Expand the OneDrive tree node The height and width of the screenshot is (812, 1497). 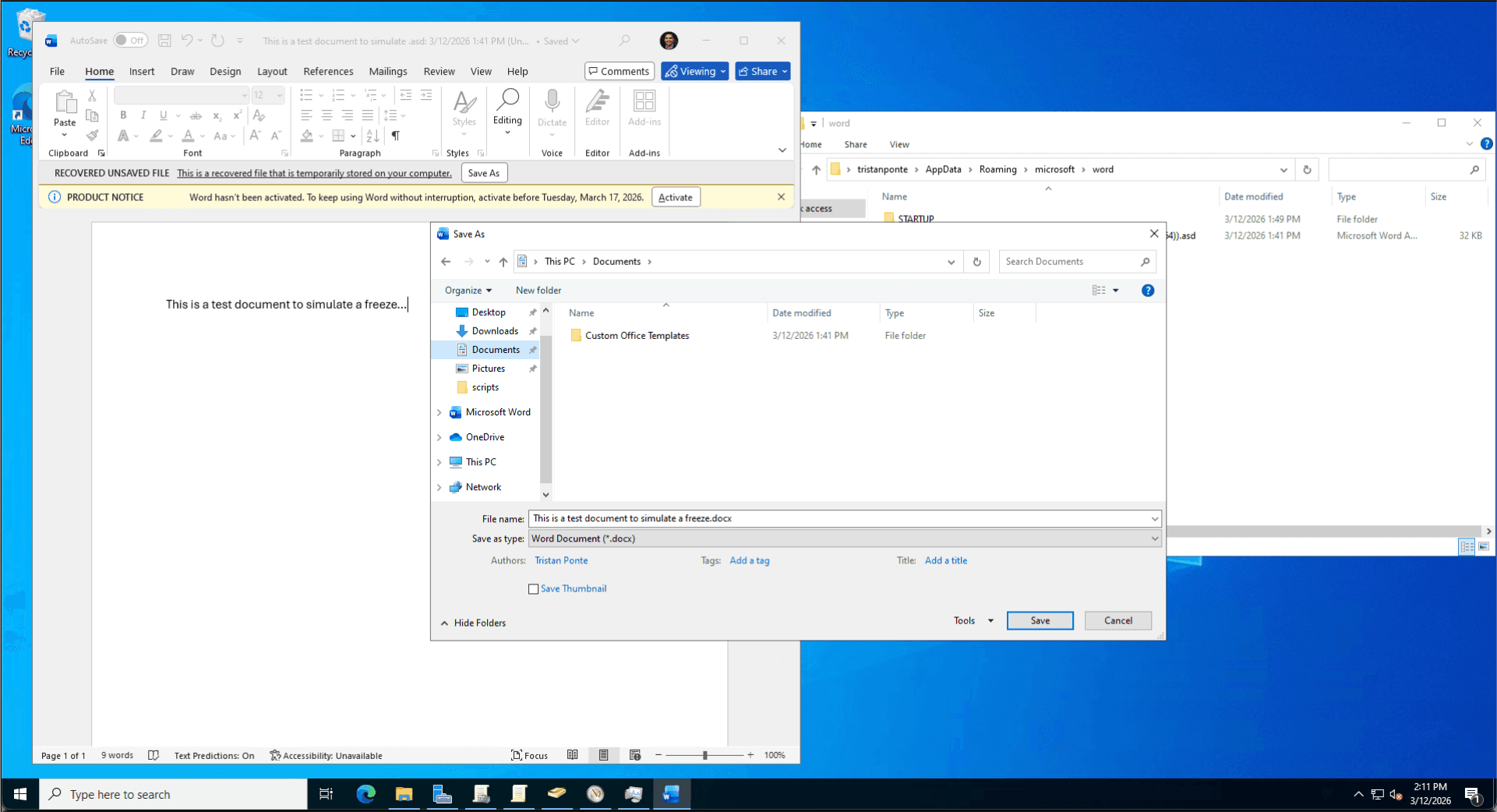pyautogui.click(x=440, y=437)
